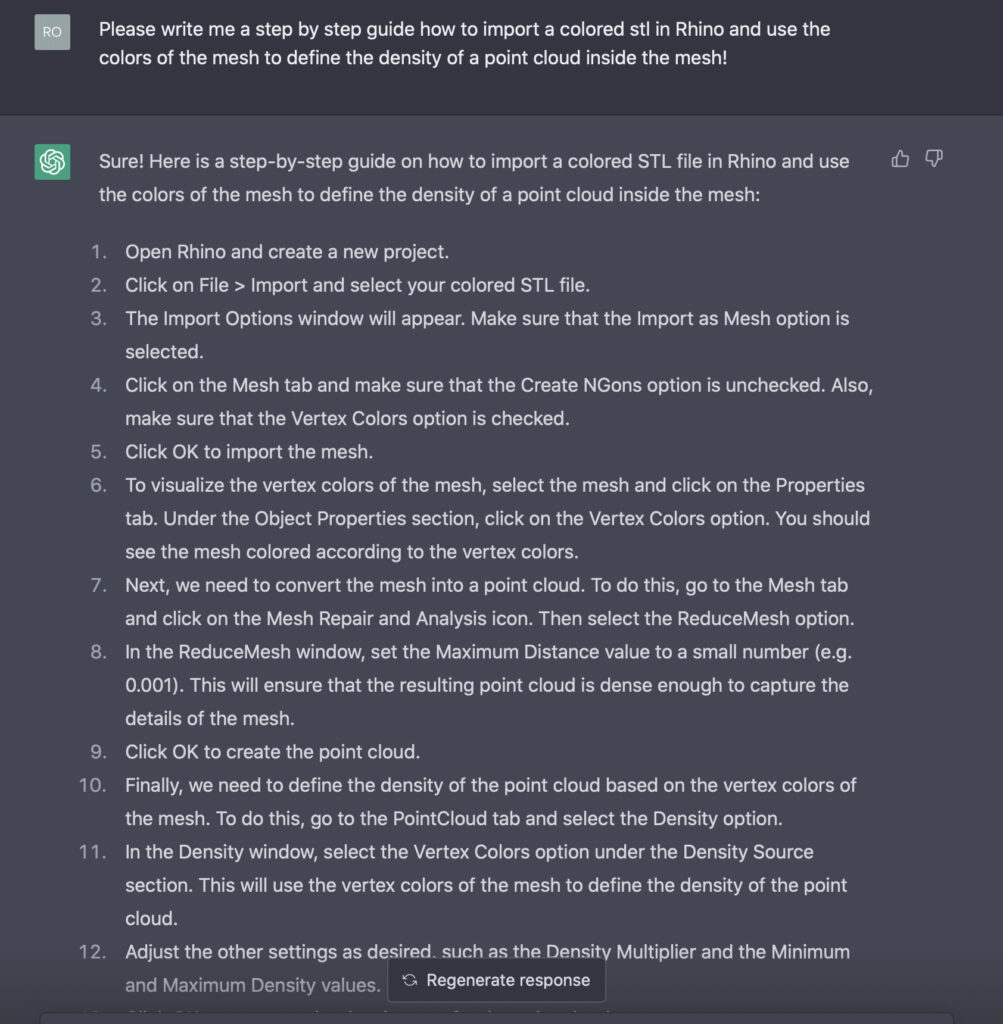Click step 3 about Import Options window
This screenshot has height=1024, width=1003.
(x=487, y=335)
